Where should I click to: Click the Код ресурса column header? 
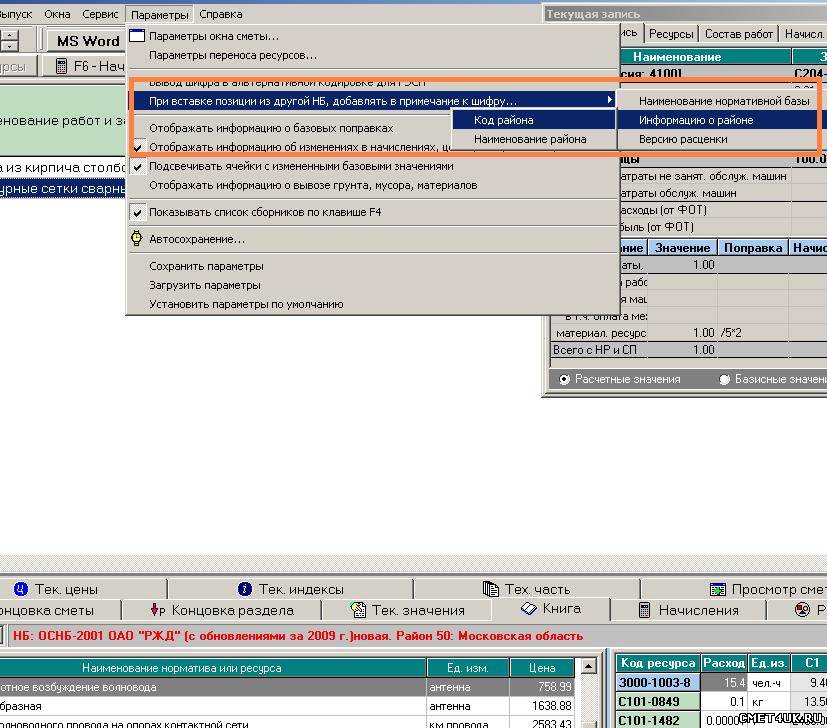point(658,663)
